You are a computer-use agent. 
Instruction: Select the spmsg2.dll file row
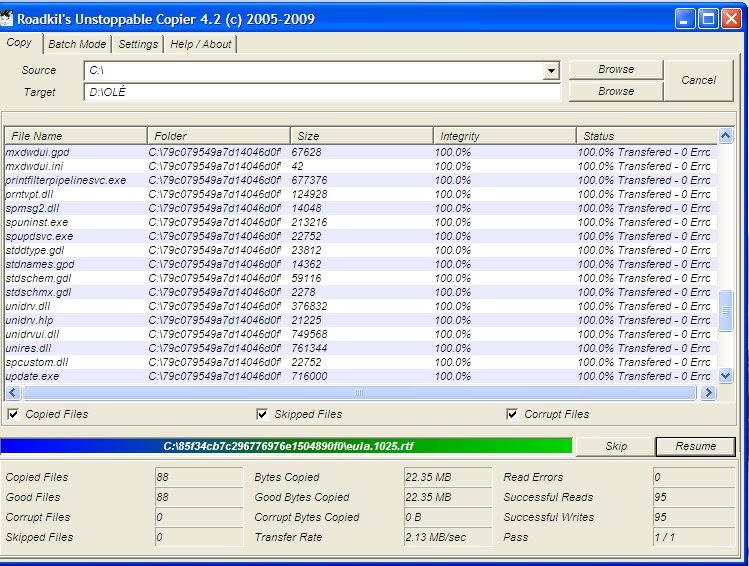point(361,208)
